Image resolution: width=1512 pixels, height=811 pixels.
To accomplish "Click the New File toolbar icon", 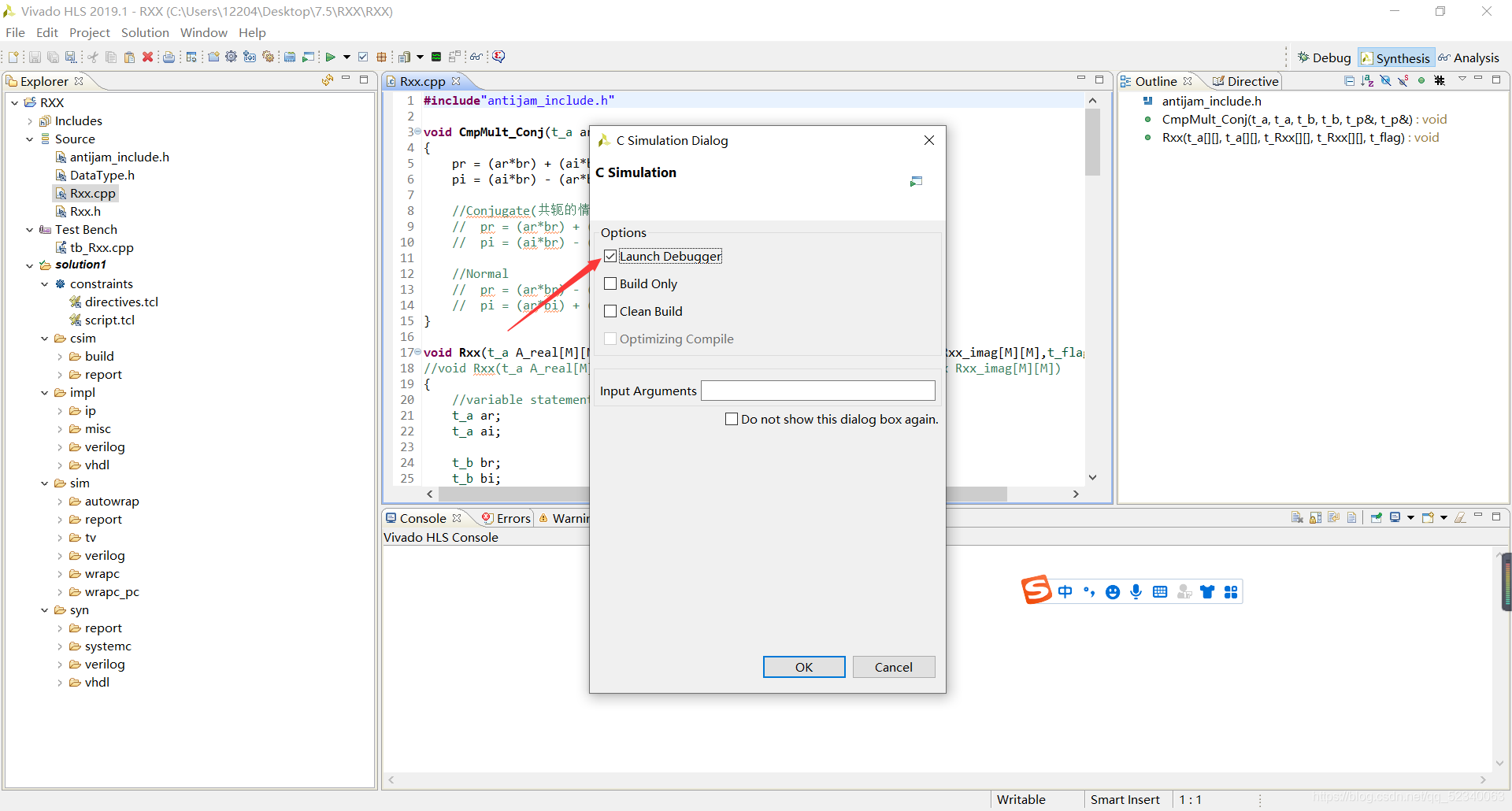I will tap(13, 57).
